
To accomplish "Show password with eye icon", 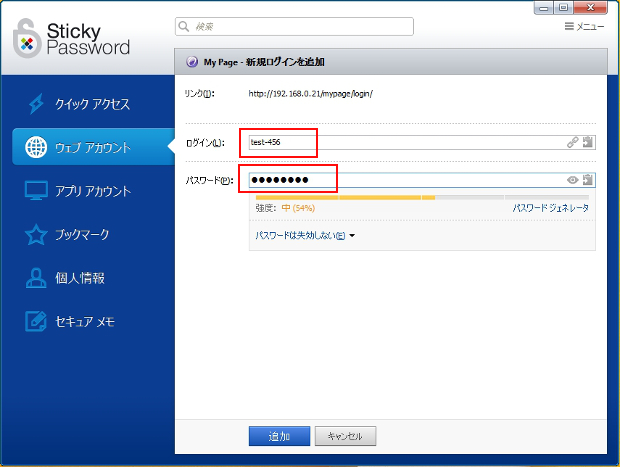I will [573, 180].
